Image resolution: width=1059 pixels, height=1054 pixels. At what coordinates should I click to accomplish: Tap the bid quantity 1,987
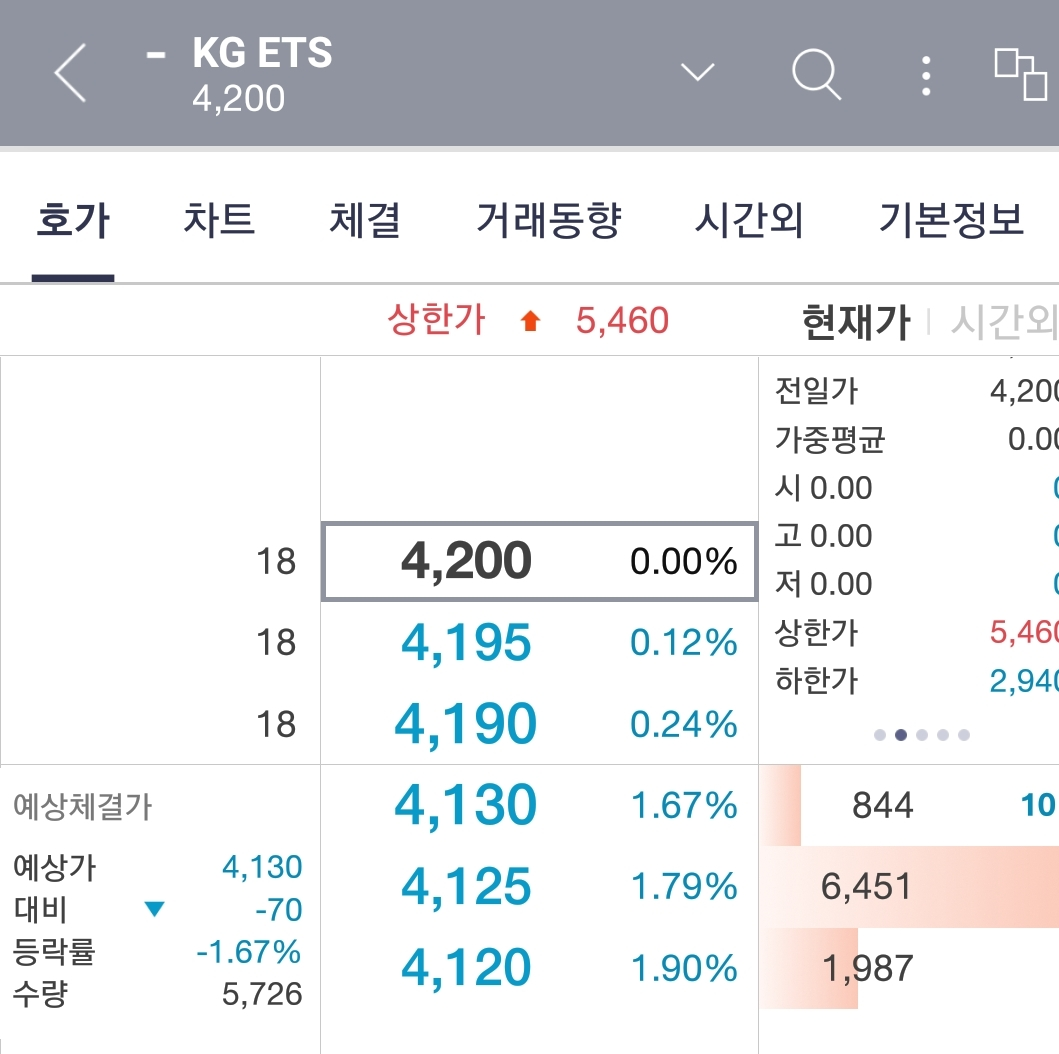[x=868, y=968]
